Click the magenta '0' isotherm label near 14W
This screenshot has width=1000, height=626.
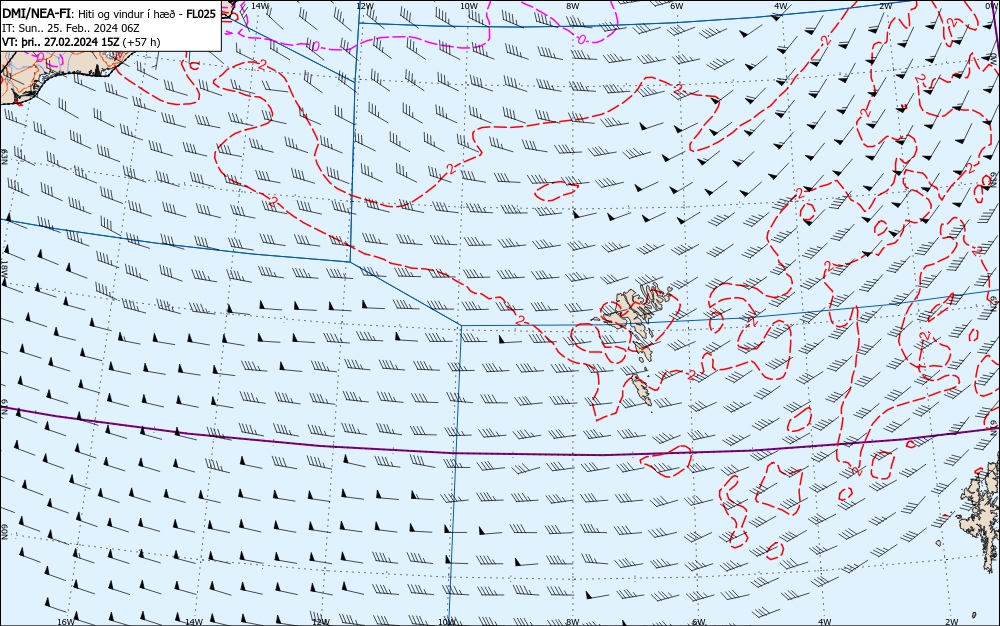[x=315, y=47]
